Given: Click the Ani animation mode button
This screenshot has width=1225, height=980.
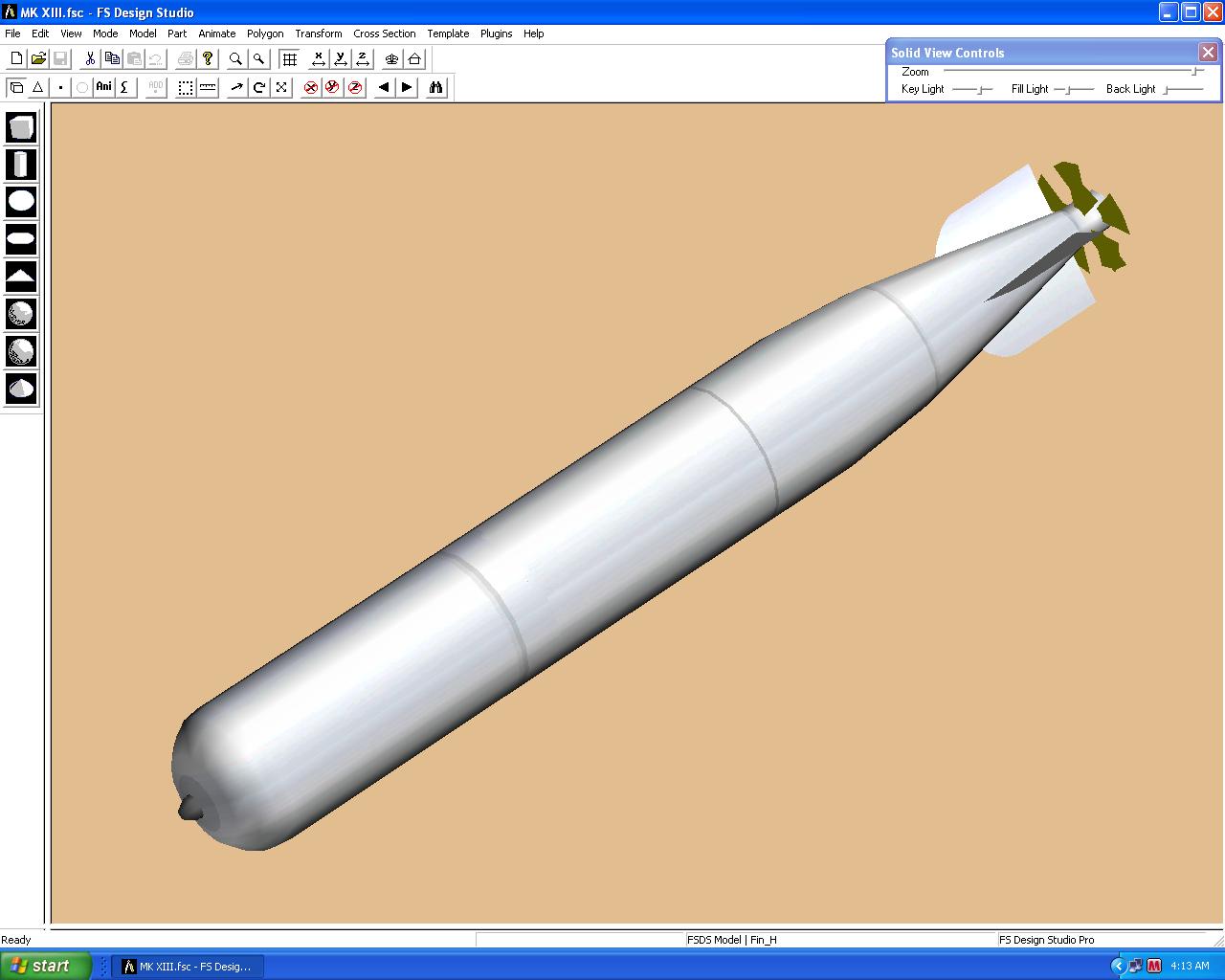Looking at the screenshot, I should click(103, 87).
